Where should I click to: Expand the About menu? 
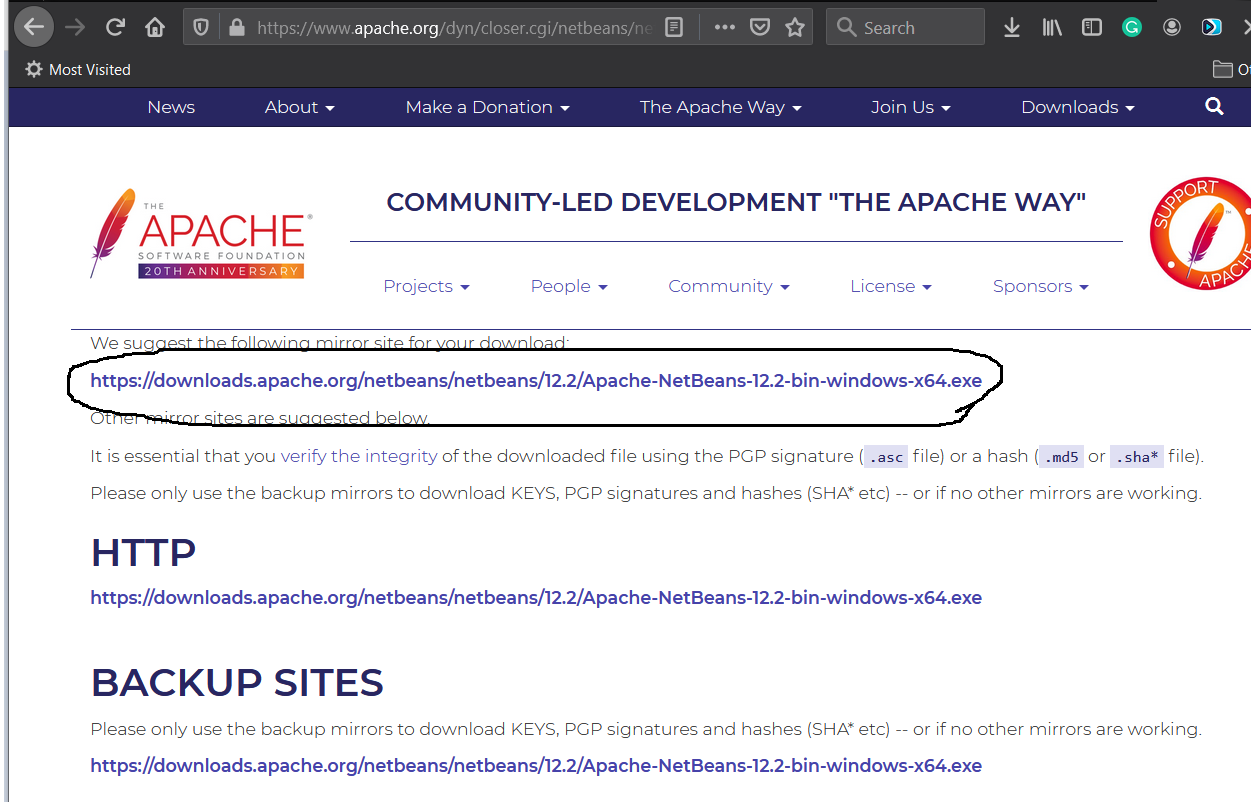[x=299, y=107]
